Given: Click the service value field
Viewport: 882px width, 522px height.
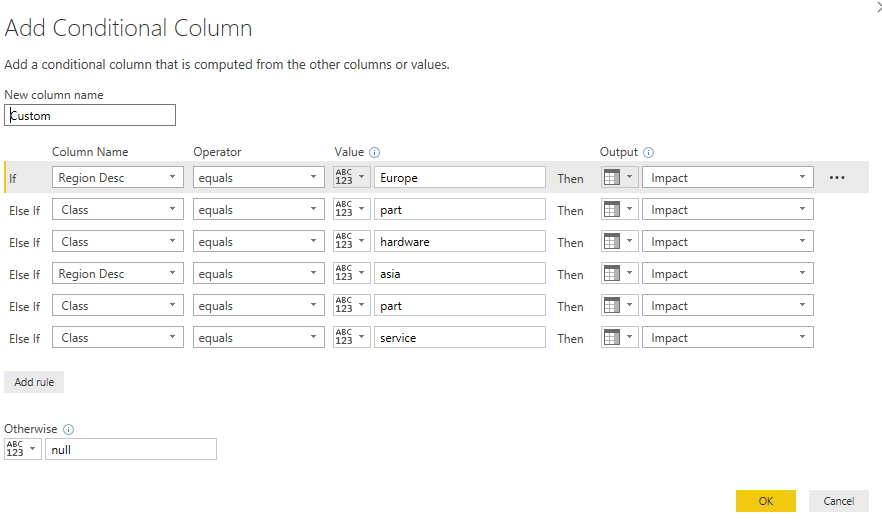Looking at the screenshot, I should 460,338.
